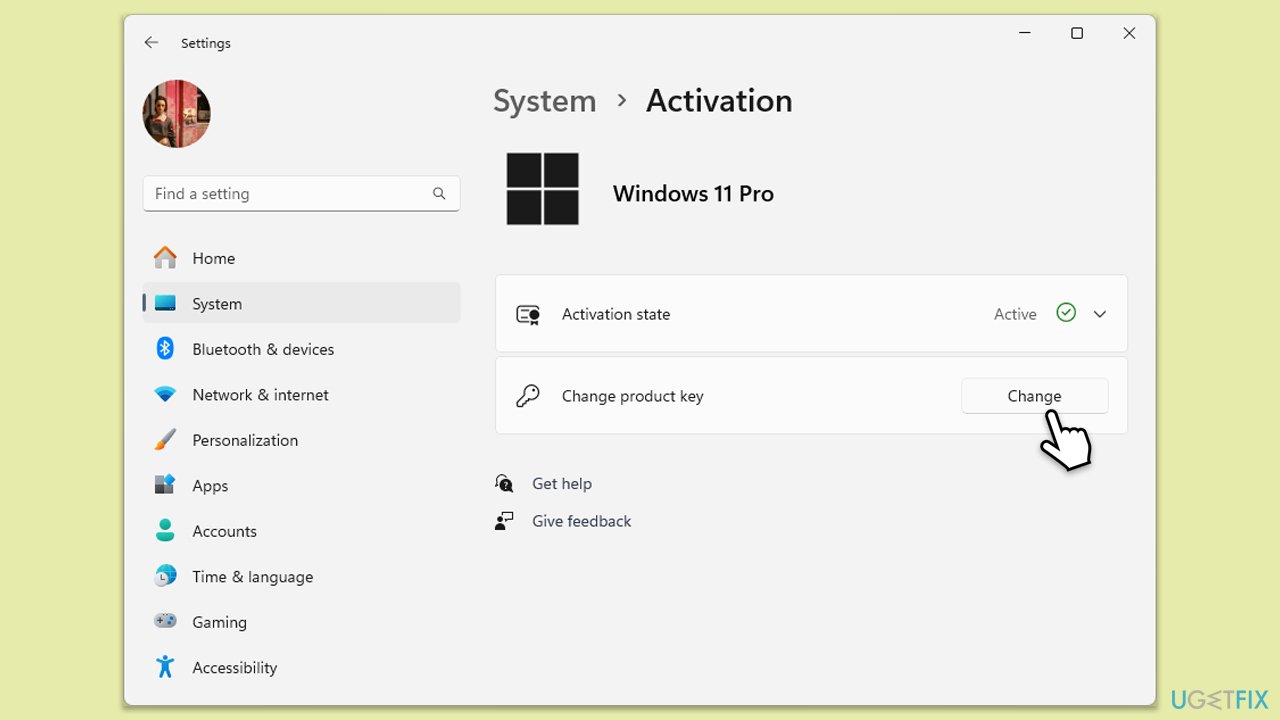Viewport: 1280px width, 720px height.
Task: Go to Gaming label in sidebar
Action: tap(219, 622)
